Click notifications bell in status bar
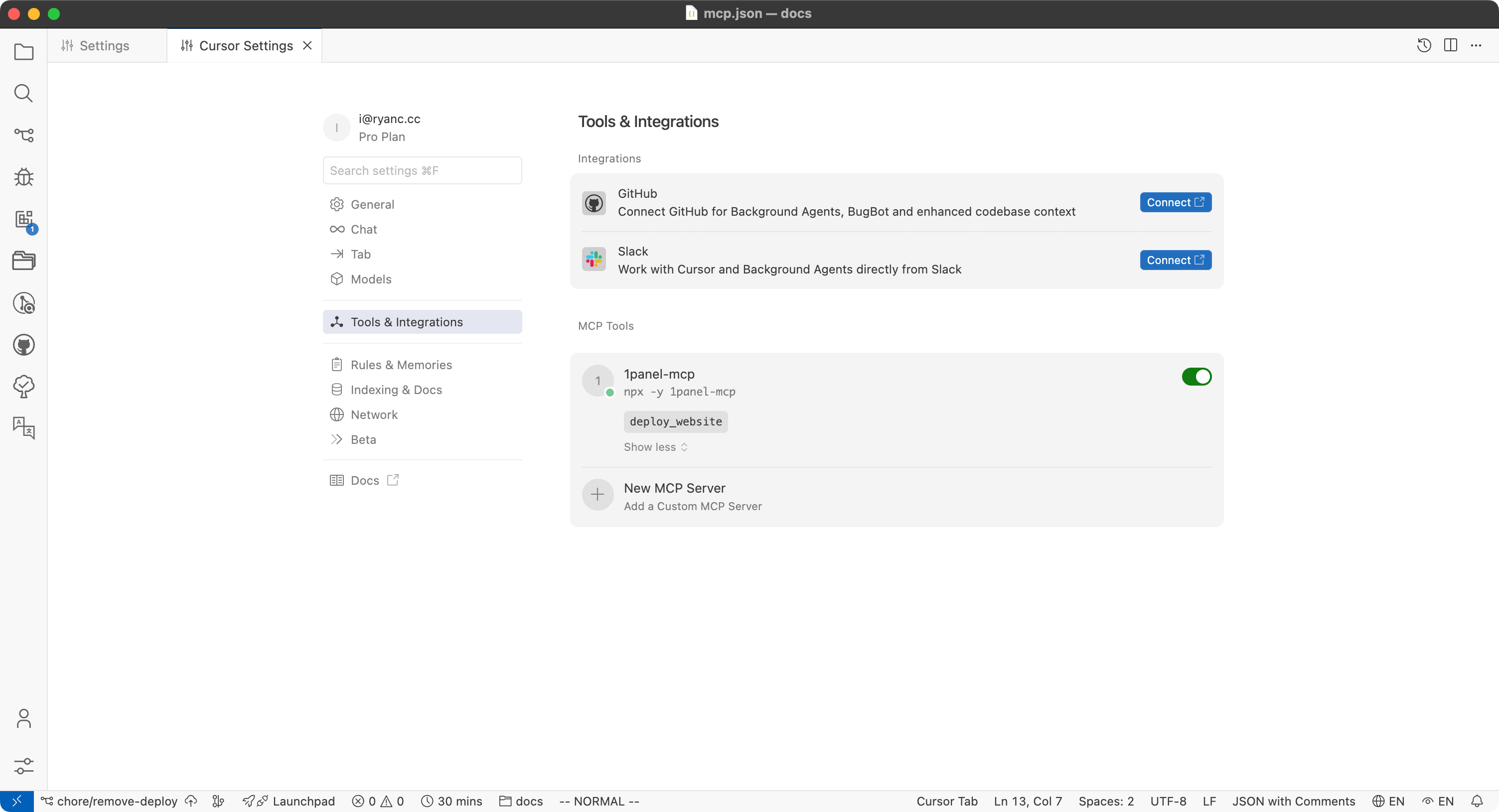The image size is (1499, 812). pos(1477,801)
